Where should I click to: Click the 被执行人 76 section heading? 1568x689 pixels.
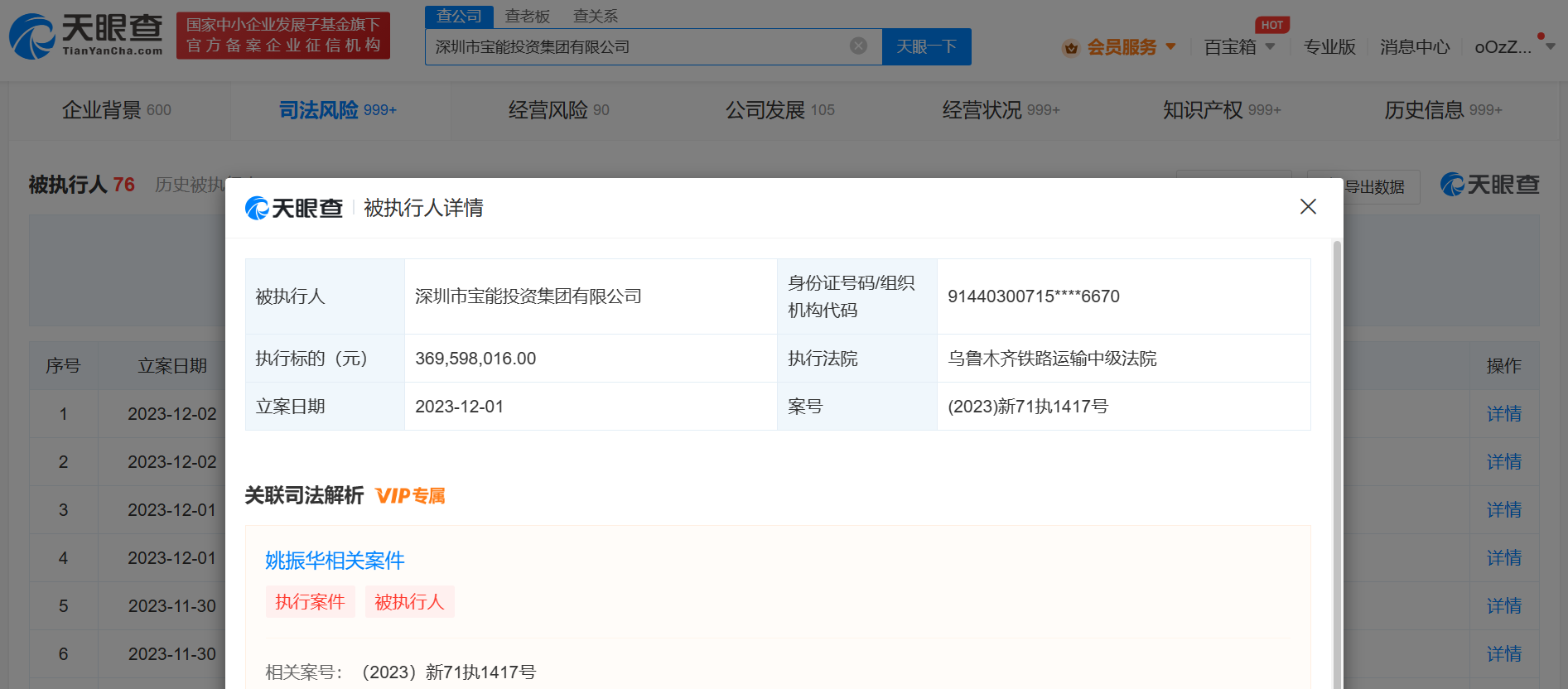click(81, 185)
